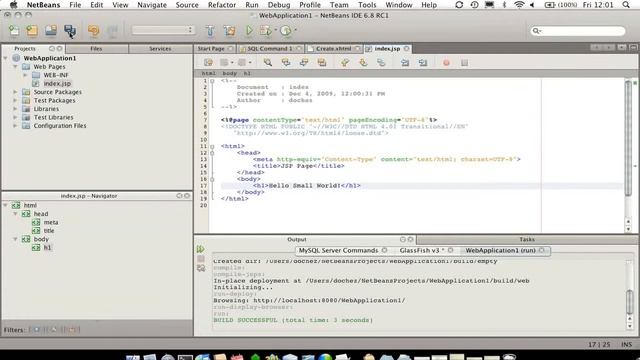Select the title node in Navigator
The image size is (640, 360).
click(x=49, y=231)
